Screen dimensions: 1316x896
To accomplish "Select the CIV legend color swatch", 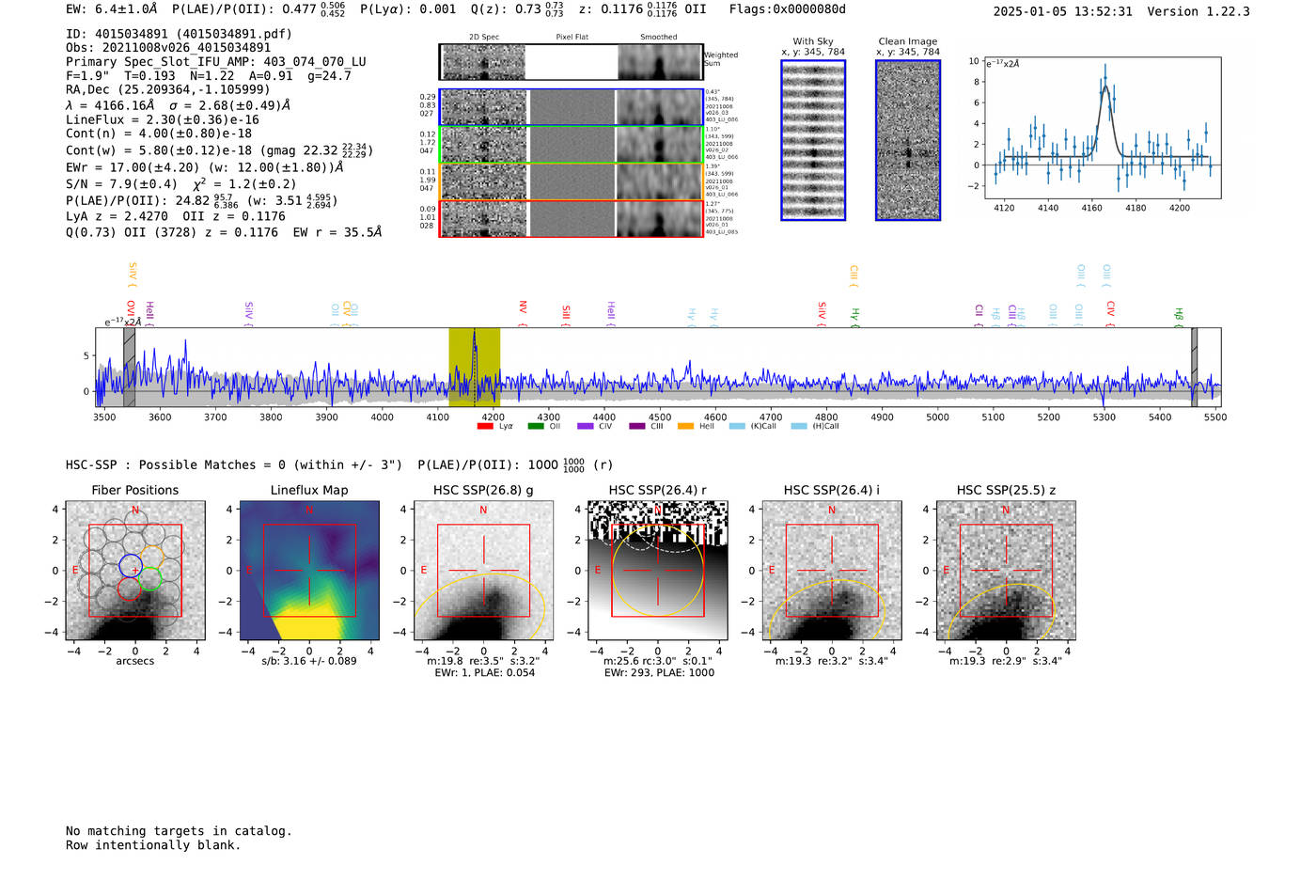I will pyautogui.click(x=586, y=427).
